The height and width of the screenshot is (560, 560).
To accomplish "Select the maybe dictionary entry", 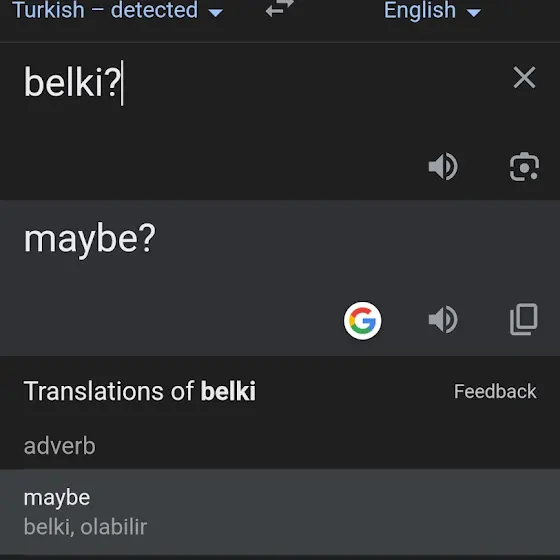I will tap(280, 512).
